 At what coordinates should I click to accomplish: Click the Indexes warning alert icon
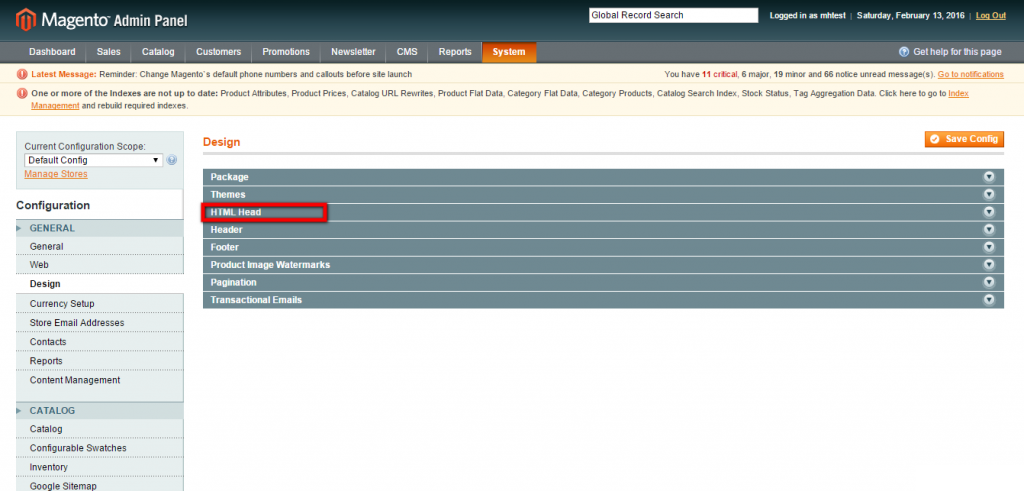tap(23, 94)
